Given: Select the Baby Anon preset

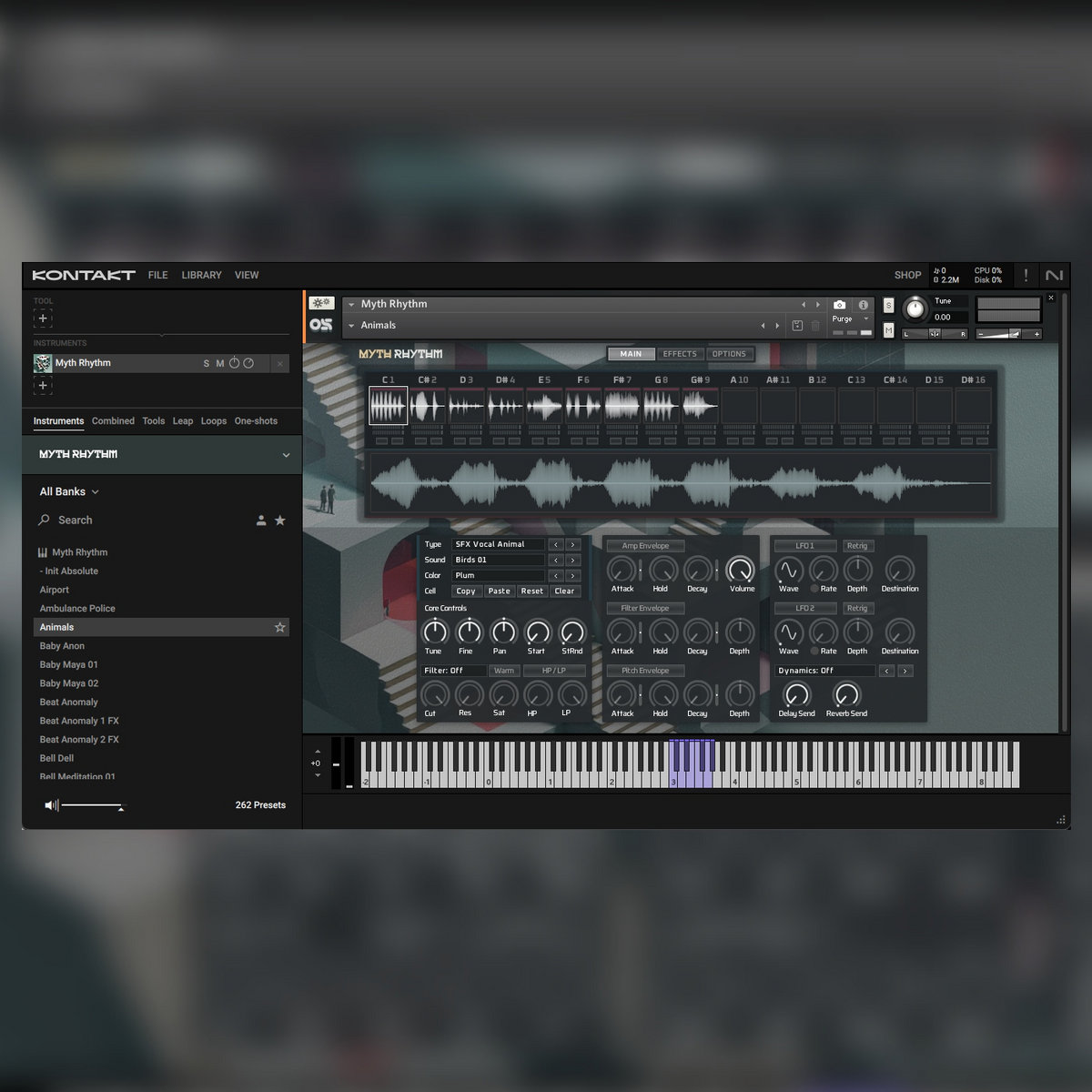Looking at the screenshot, I should tap(62, 646).
